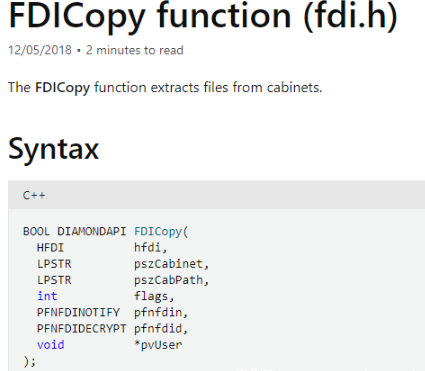Click the date "12/05/2018"
Image resolution: width=425 pixels, height=371 pixels.
[x=40, y=50]
